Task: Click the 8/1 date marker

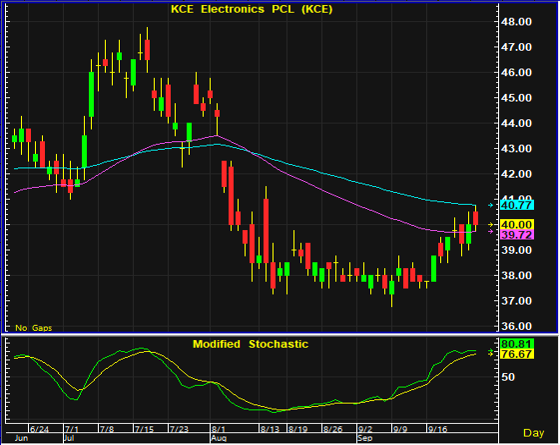Action: point(218,429)
